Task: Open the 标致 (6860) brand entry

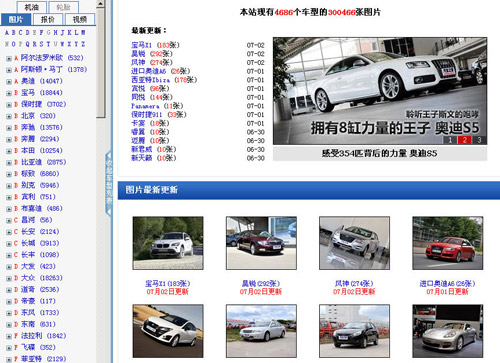Action: [x=40, y=174]
